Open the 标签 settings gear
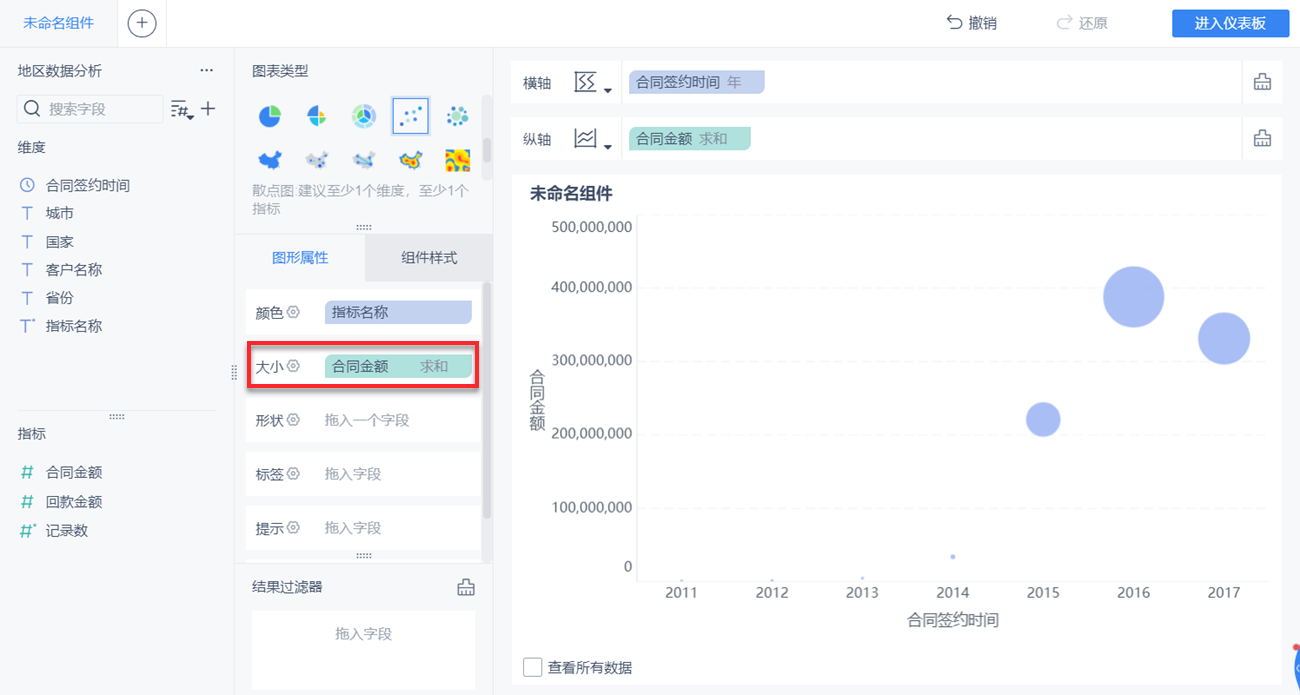Image resolution: width=1300 pixels, height=695 pixels. pyautogui.click(x=294, y=474)
